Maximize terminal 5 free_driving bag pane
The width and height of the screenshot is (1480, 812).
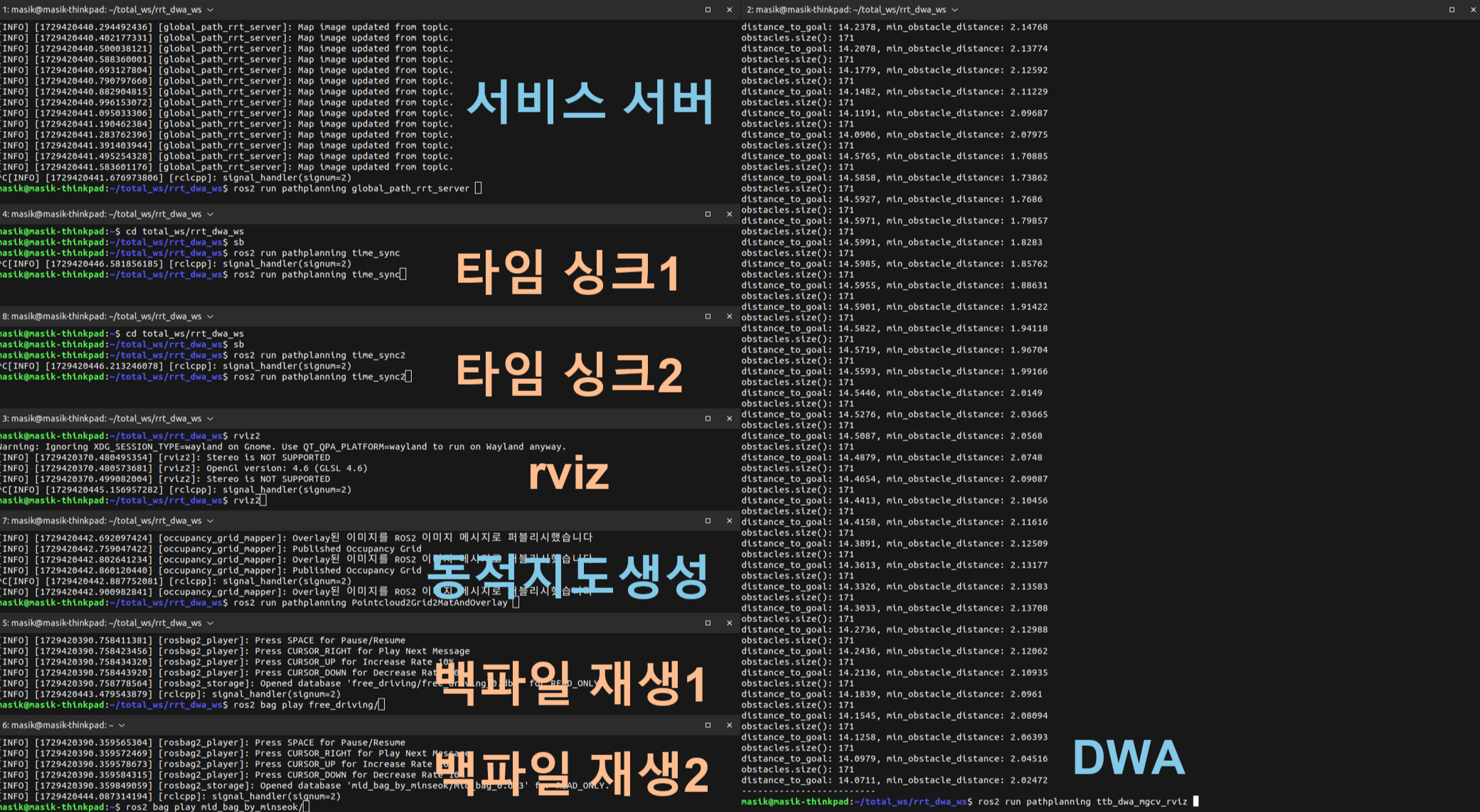coord(708,623)
